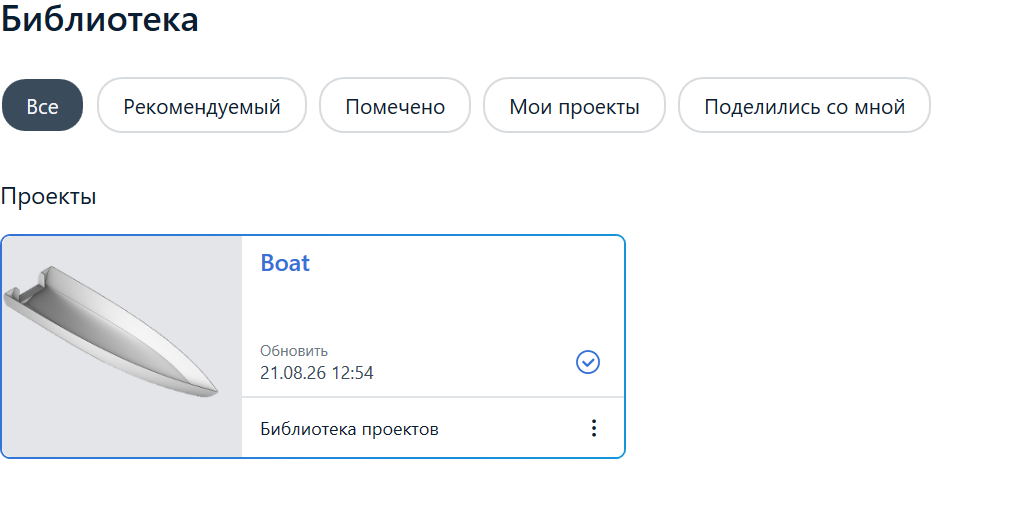This screenshot has width=1024, height=525.
Task: Show Мои проекты tab
Action: [x=574, y=106]
